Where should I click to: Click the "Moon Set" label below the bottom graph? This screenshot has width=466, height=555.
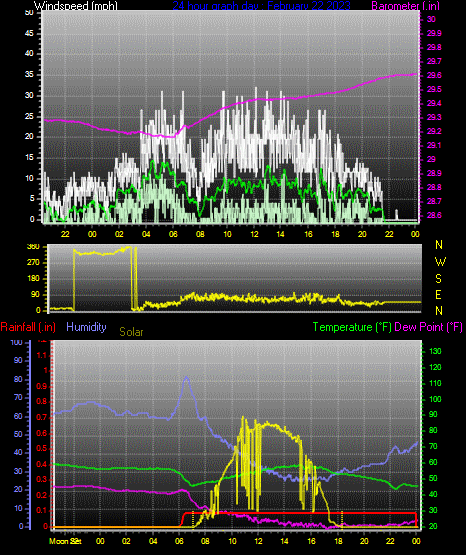pyautogui.click(x=65, y=541)
